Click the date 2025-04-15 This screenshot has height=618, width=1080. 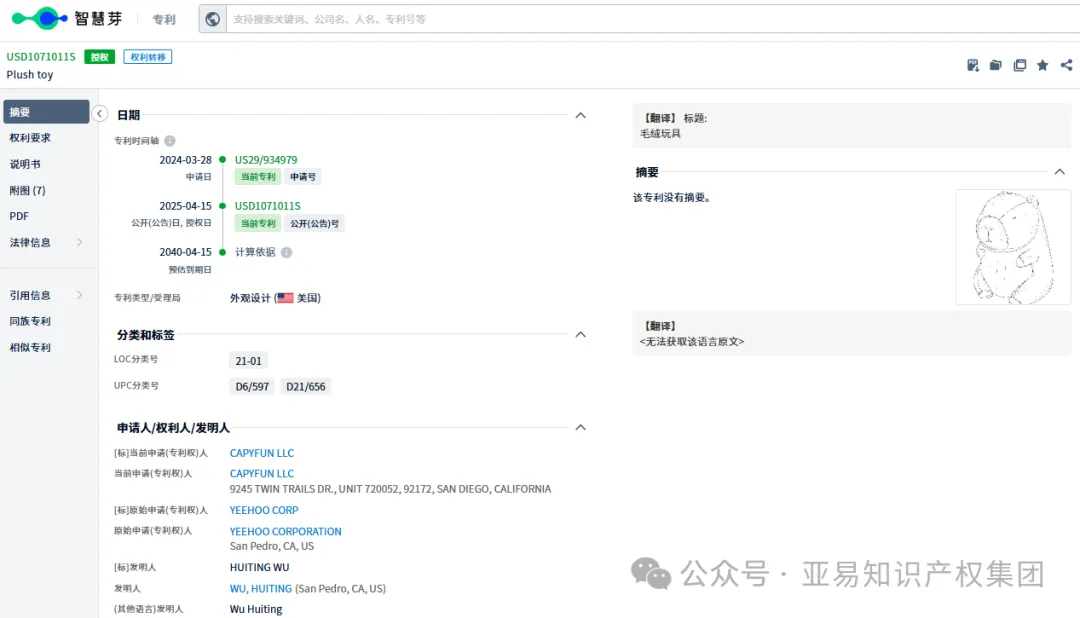click(x=185, y=206)
